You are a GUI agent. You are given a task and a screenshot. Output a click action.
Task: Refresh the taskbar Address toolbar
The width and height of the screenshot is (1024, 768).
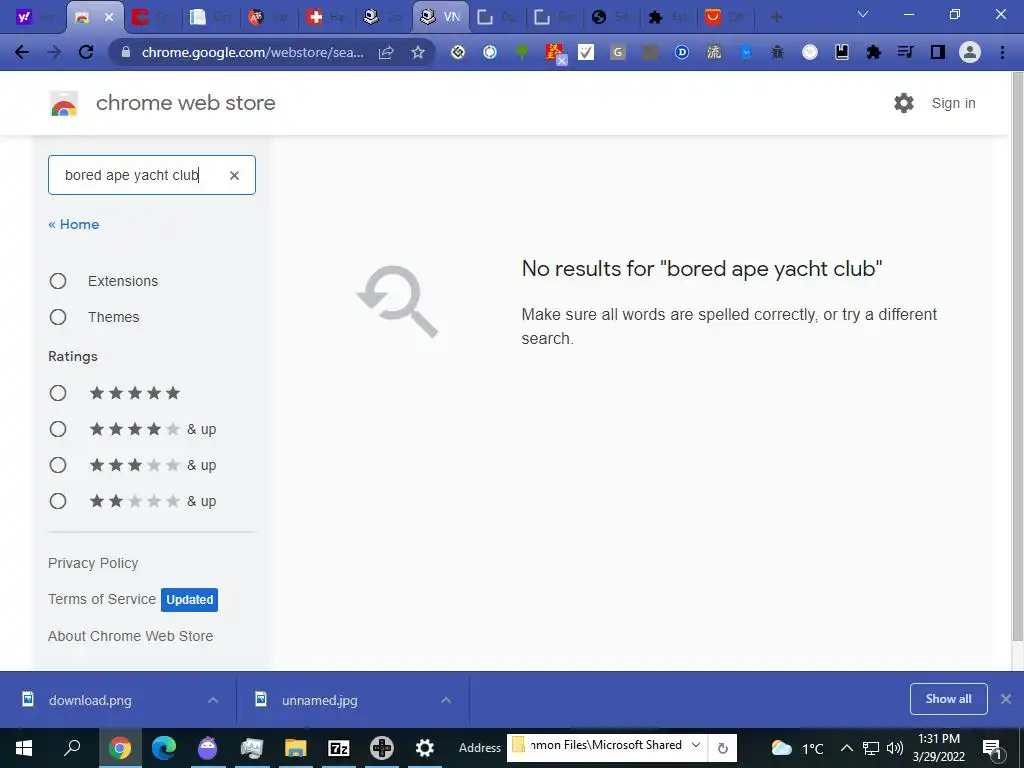point(722,748)
